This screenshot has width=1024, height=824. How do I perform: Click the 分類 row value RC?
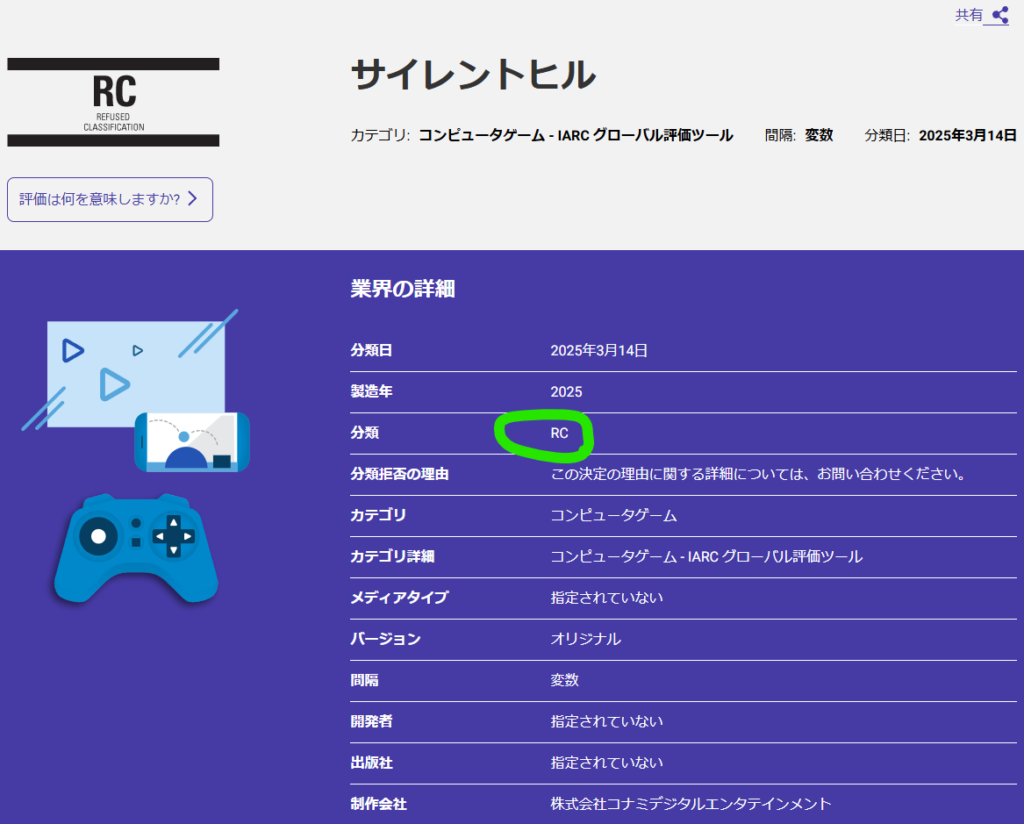(560, 433)
